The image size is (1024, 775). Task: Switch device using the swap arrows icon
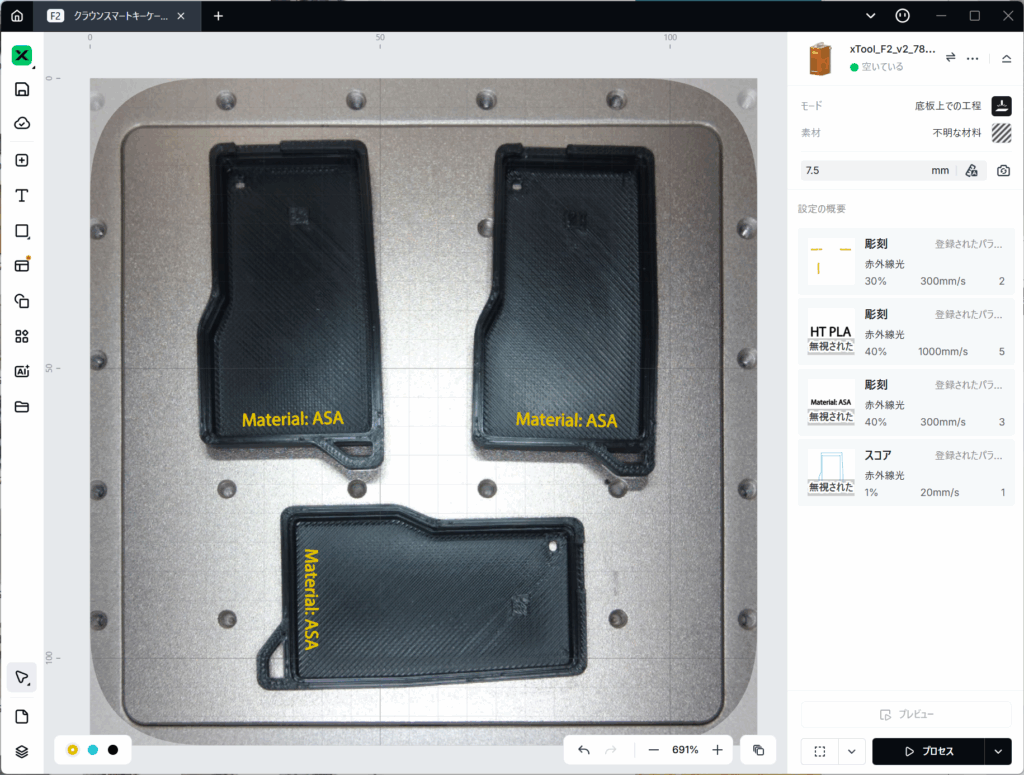point(951,58)
